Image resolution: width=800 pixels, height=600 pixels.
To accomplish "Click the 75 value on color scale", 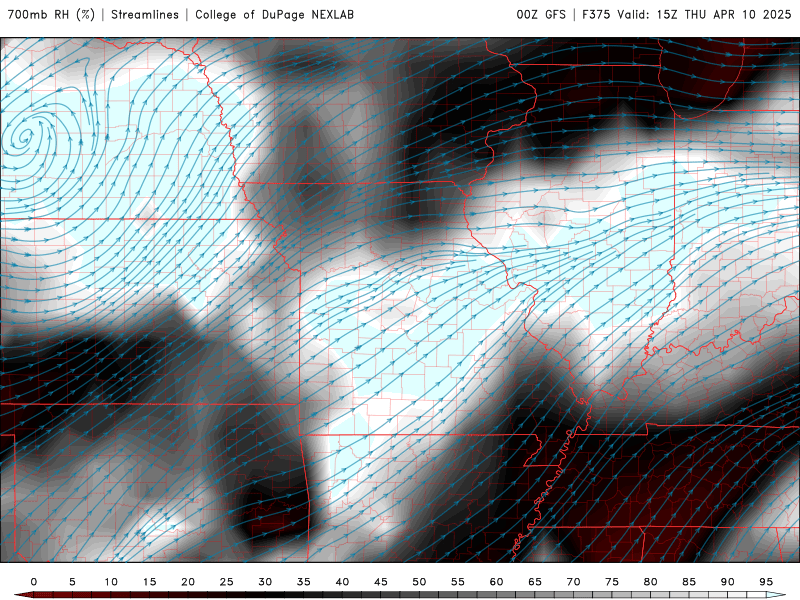I will click(x=612, y=582).
